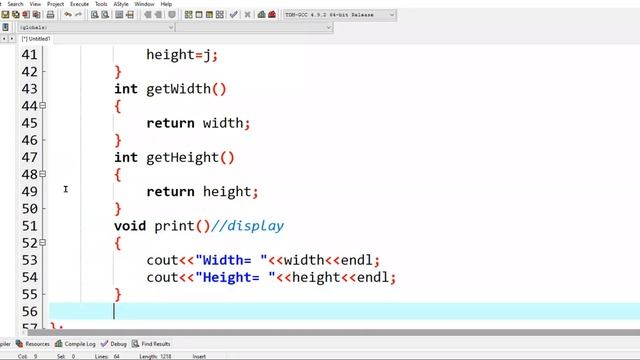
Task: Open Find with the first magnifier icon
Action: 95,15
